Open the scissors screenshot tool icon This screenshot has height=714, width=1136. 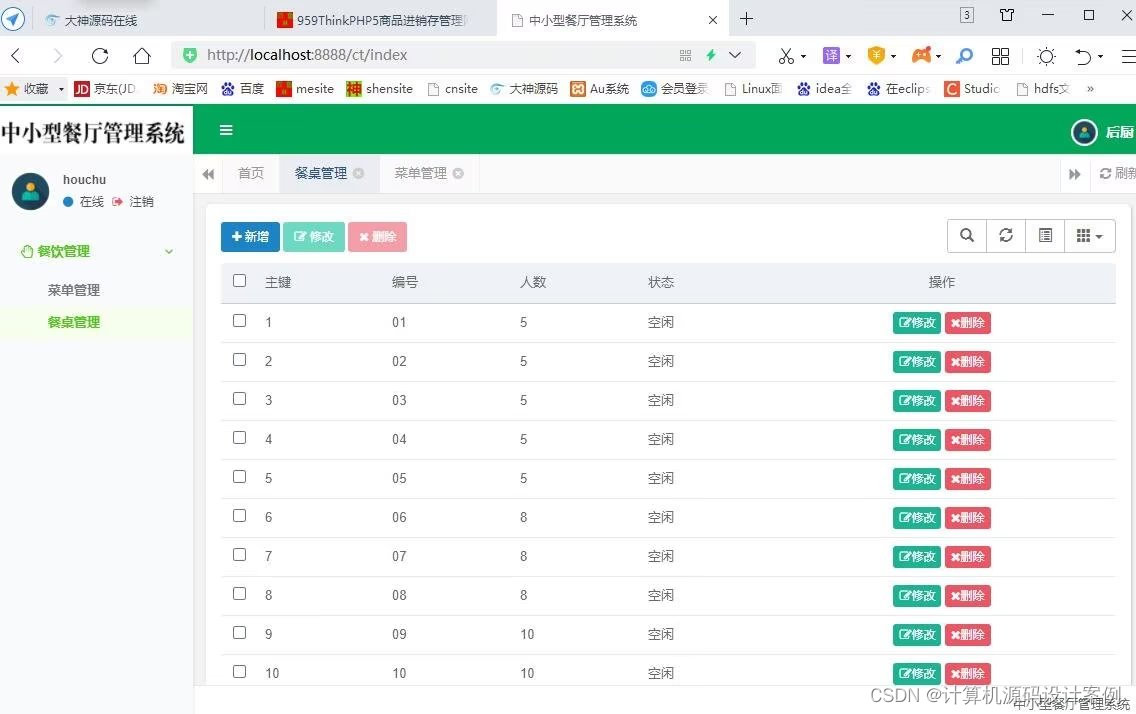point(786,56)
